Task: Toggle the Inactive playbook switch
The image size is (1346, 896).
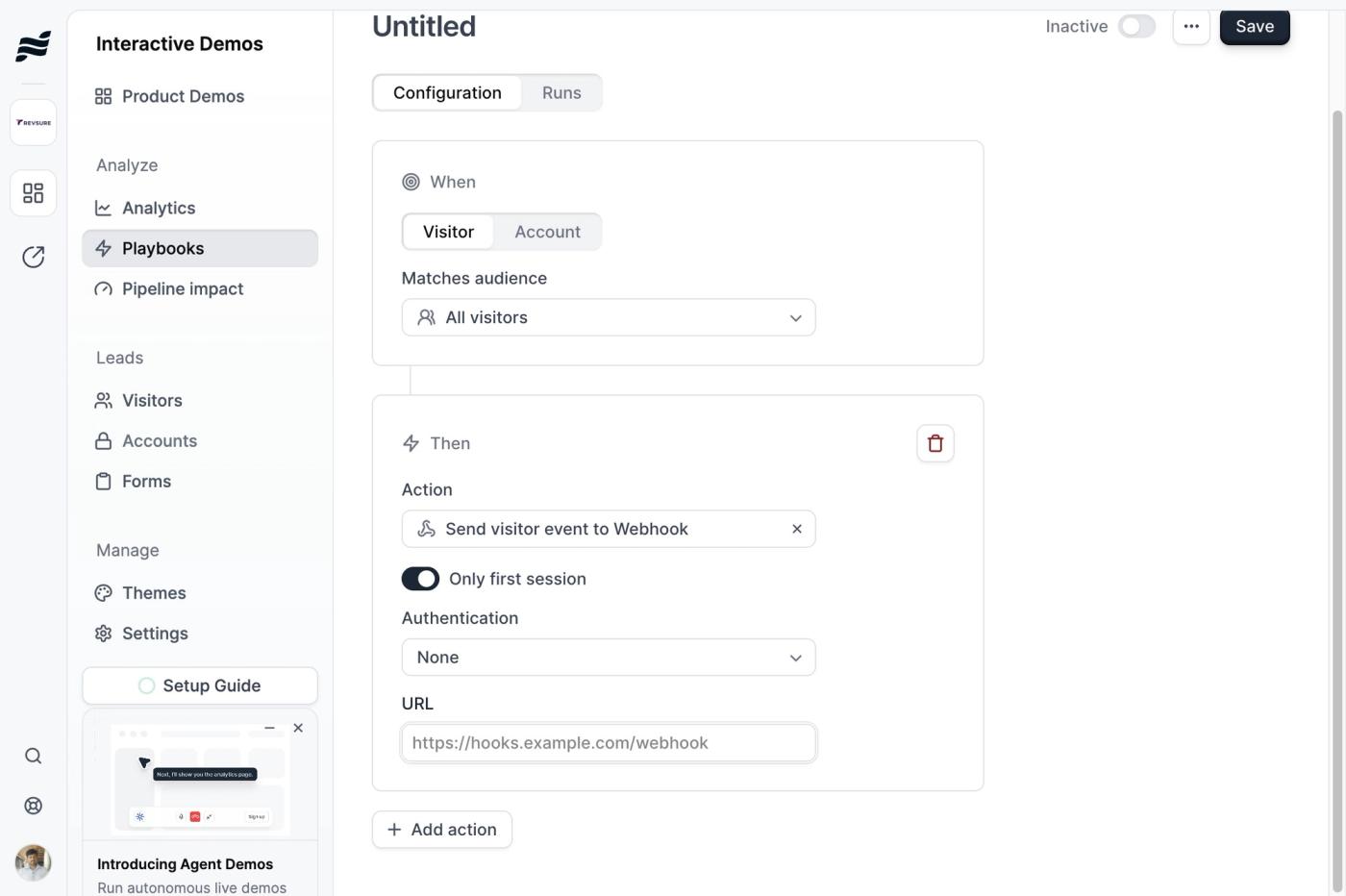Action: [x=1136, y=26]
